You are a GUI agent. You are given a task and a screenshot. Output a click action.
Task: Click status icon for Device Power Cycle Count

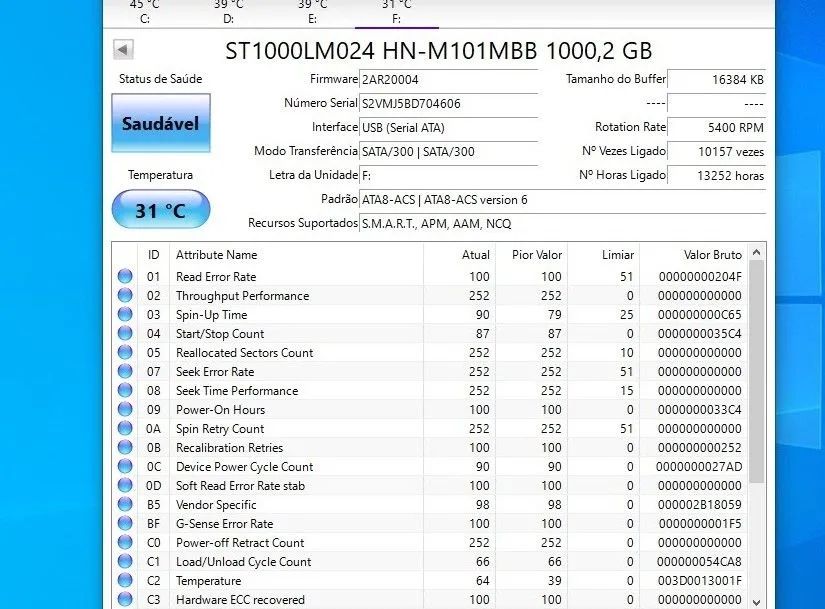125,466
